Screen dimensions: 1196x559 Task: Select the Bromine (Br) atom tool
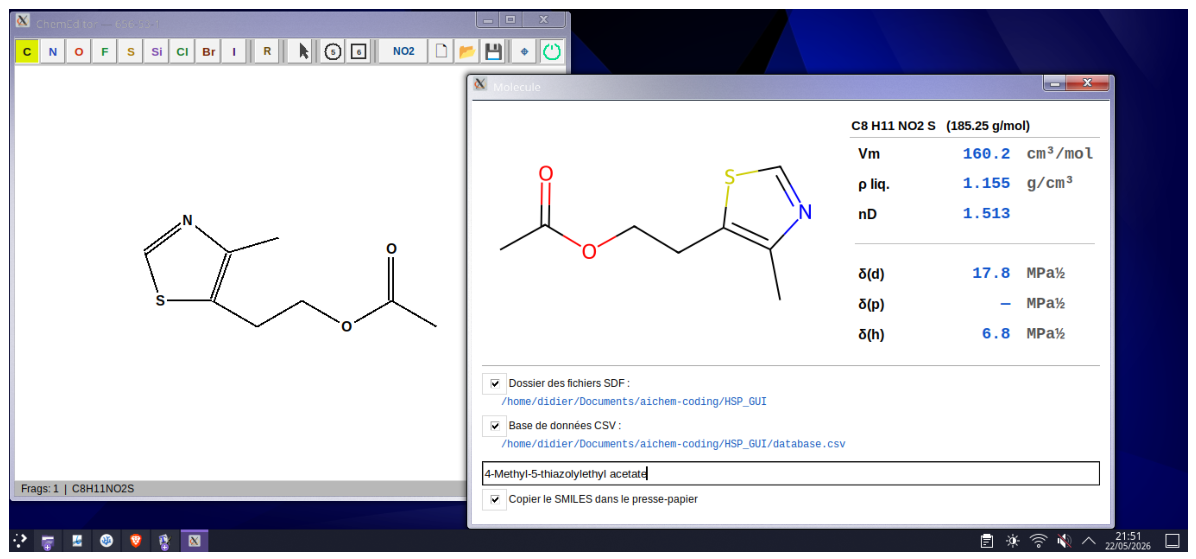coord(208,52)
